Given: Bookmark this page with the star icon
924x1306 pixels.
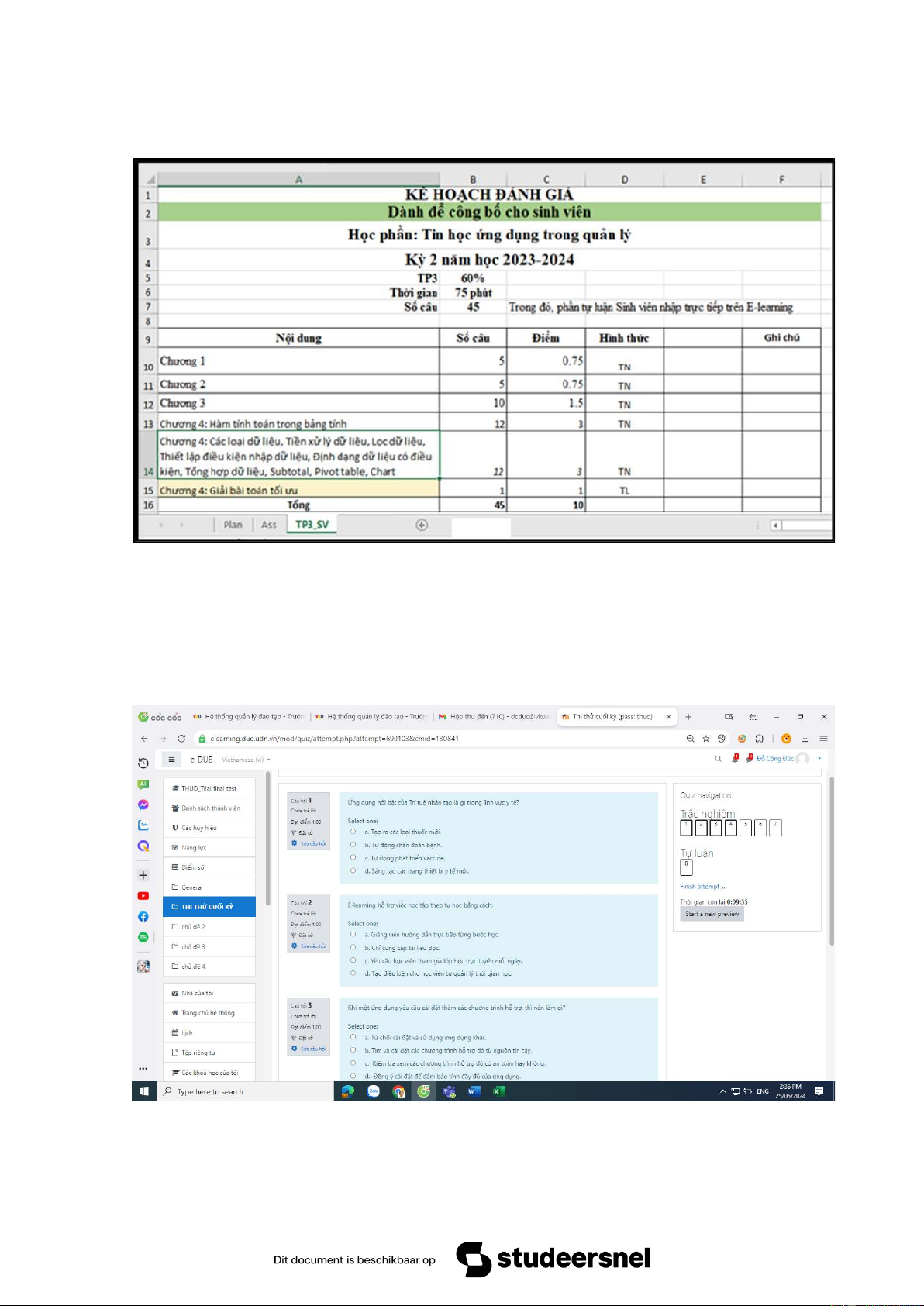Looking at the screenshot, I should point(706,739).
